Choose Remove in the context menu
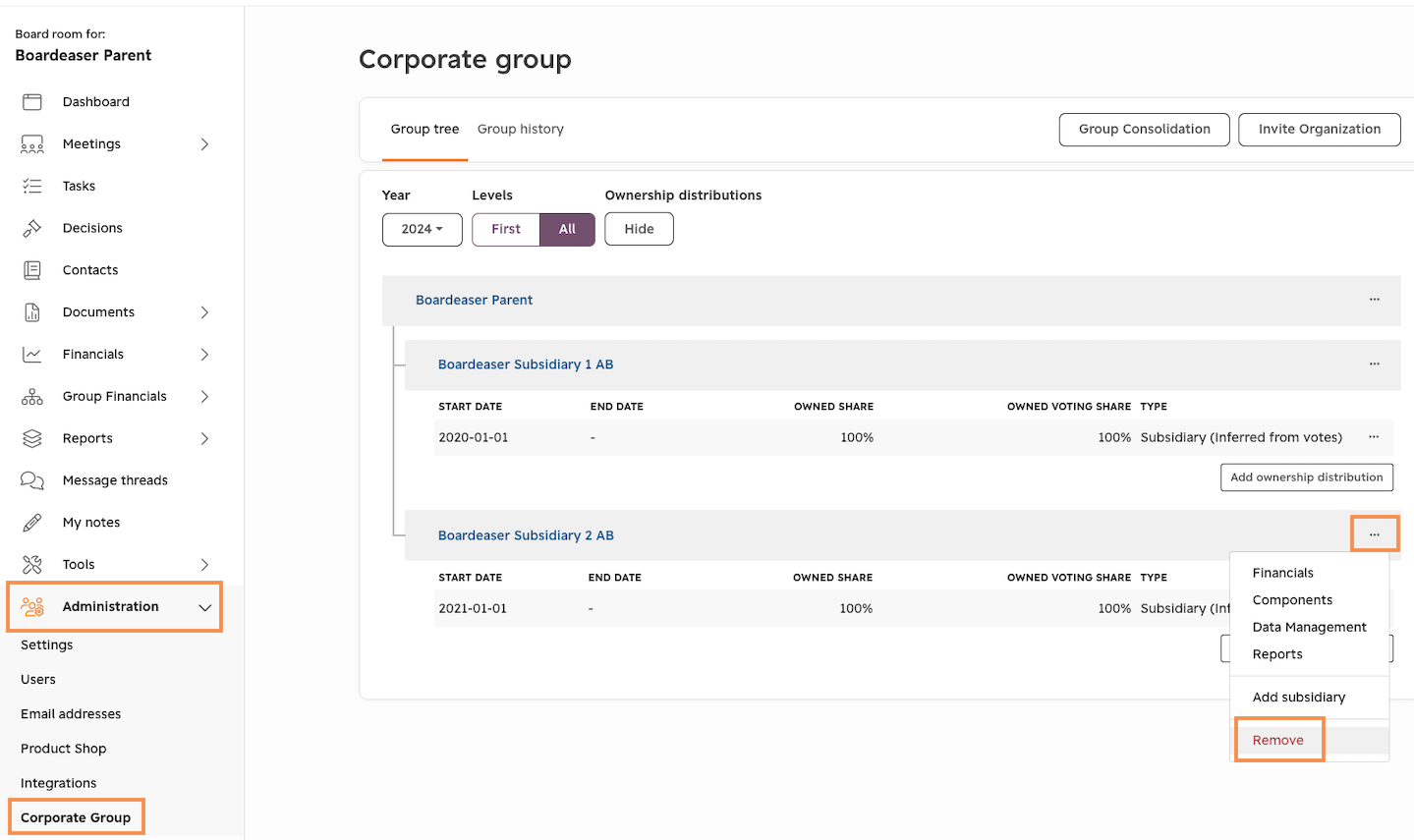Viewport: 1414px width, 840px height. click(1277, 740)
